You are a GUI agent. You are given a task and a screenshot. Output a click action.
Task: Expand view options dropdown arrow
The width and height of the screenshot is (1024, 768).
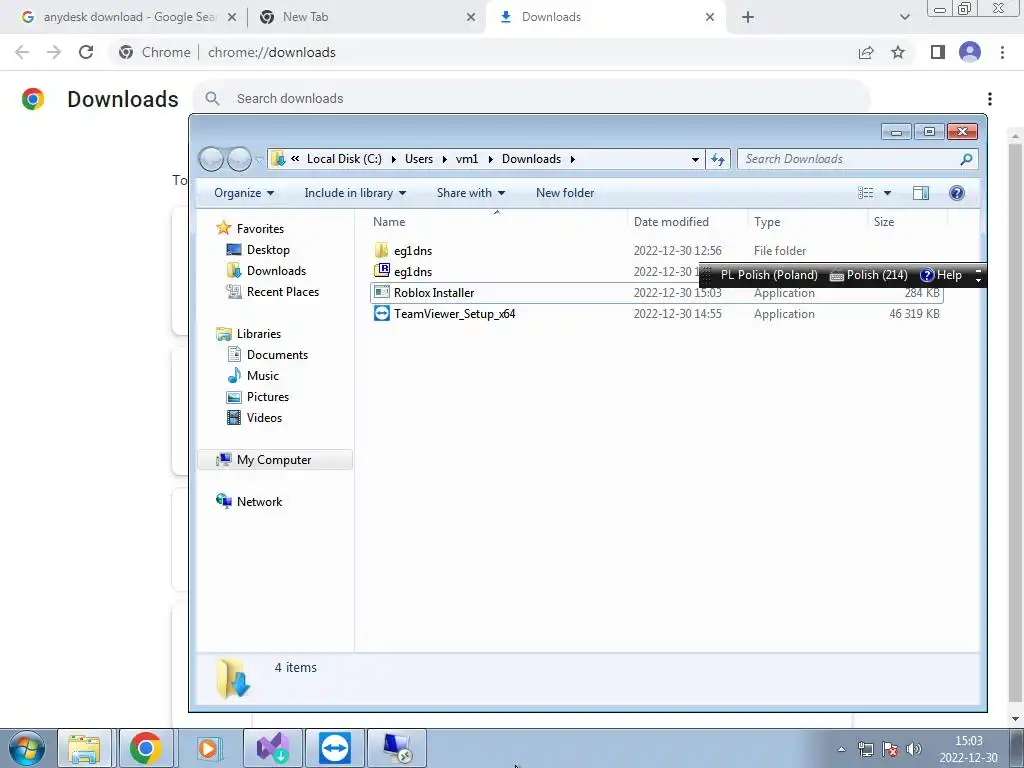click(x=887, y=193)
